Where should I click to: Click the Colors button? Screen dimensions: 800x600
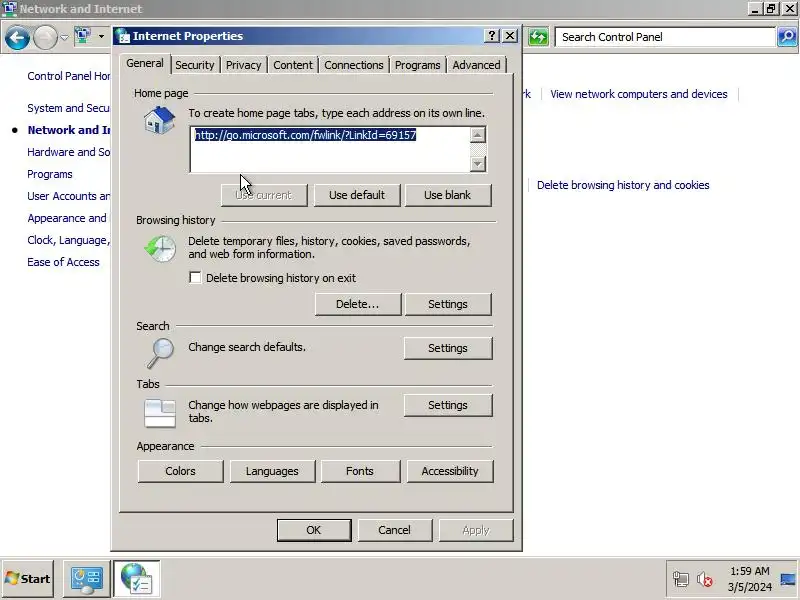[180, 471]
